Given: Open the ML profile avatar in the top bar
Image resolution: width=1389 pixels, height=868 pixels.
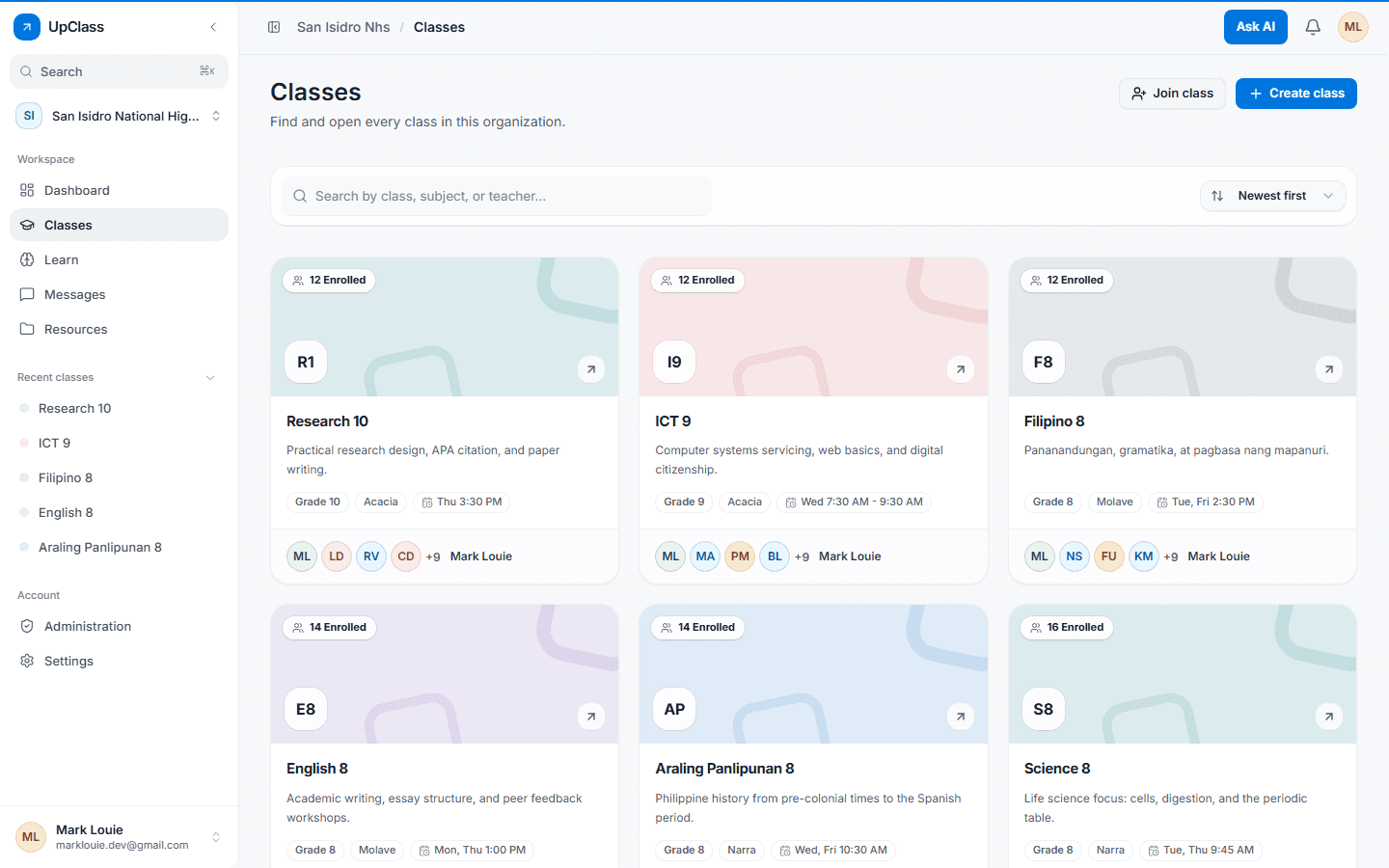Looking at the screenshot, I should click(1353, 27).
